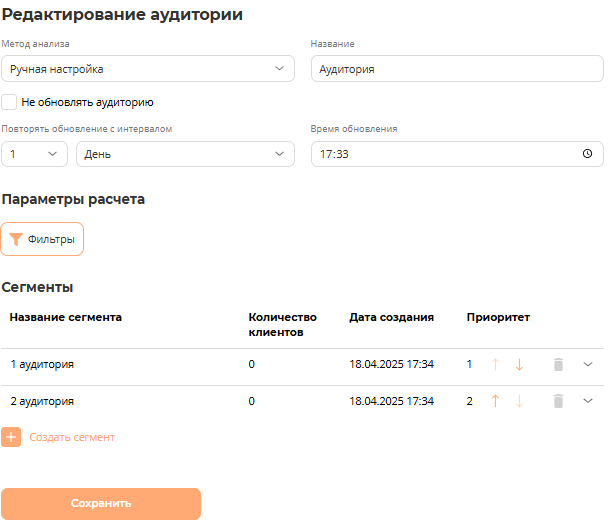Move '1 аудитория' segment priority down
The width and height of the screenshot is (610, 526).
click(x=519, y=365)
